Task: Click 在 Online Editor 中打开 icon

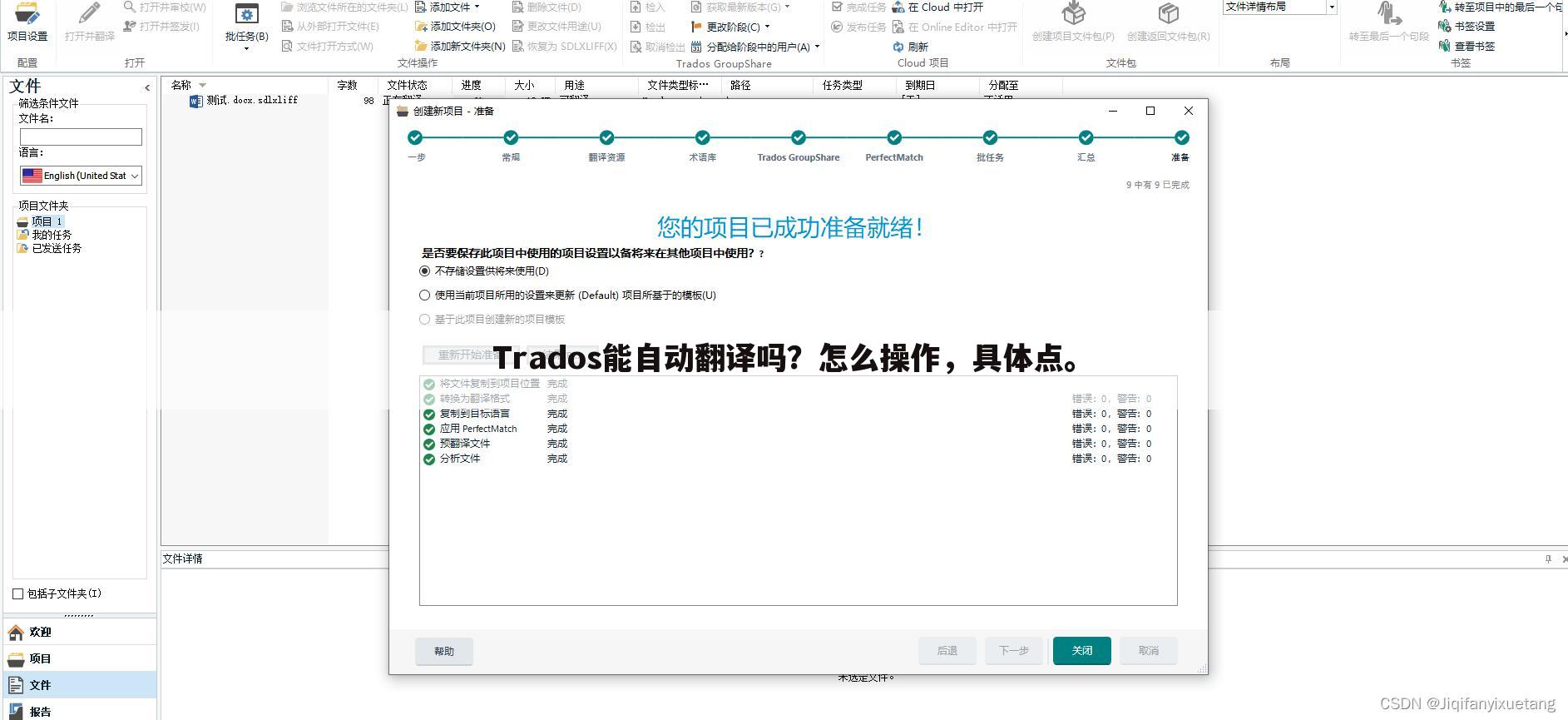Action: [x=898, y=27]
